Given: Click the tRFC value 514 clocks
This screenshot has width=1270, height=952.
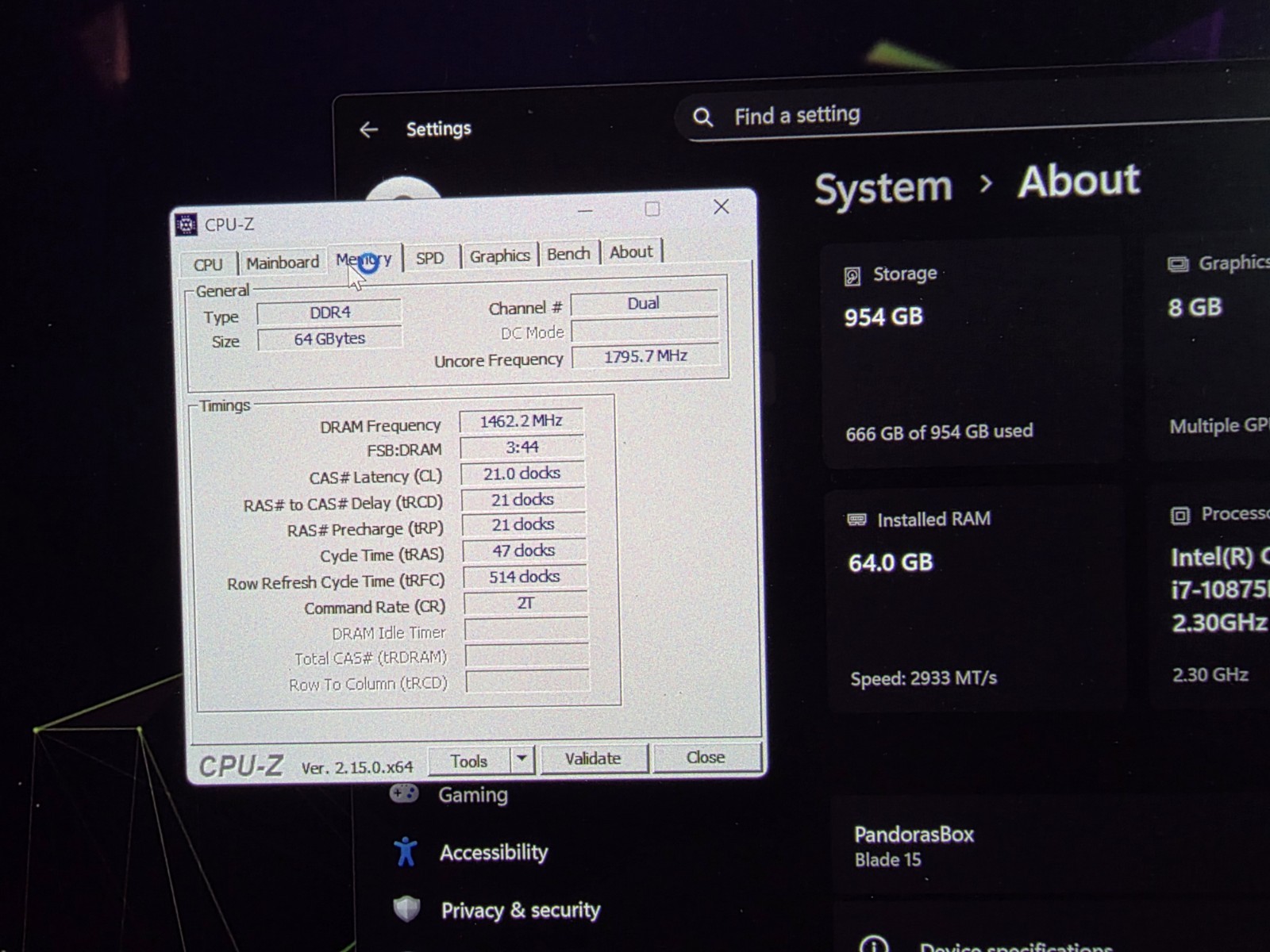Looking at the screenshot, I should (x=525, y=577).
